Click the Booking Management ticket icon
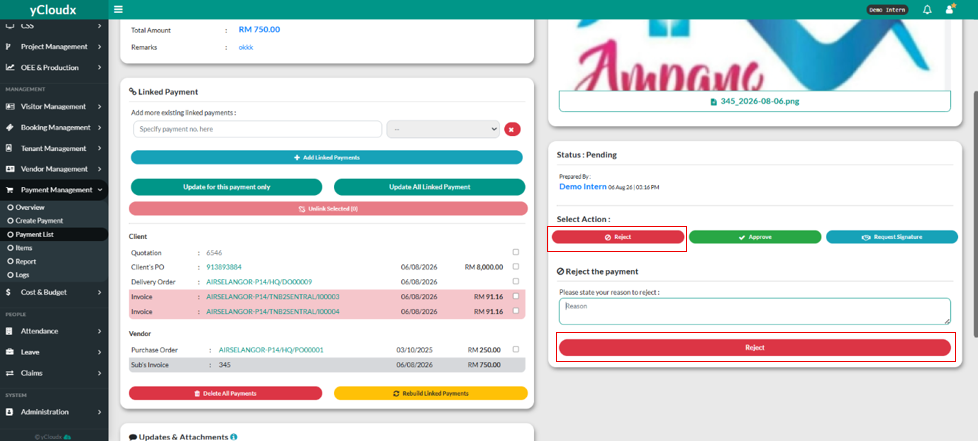Screen dimensions: 980x443 point(9,127)
